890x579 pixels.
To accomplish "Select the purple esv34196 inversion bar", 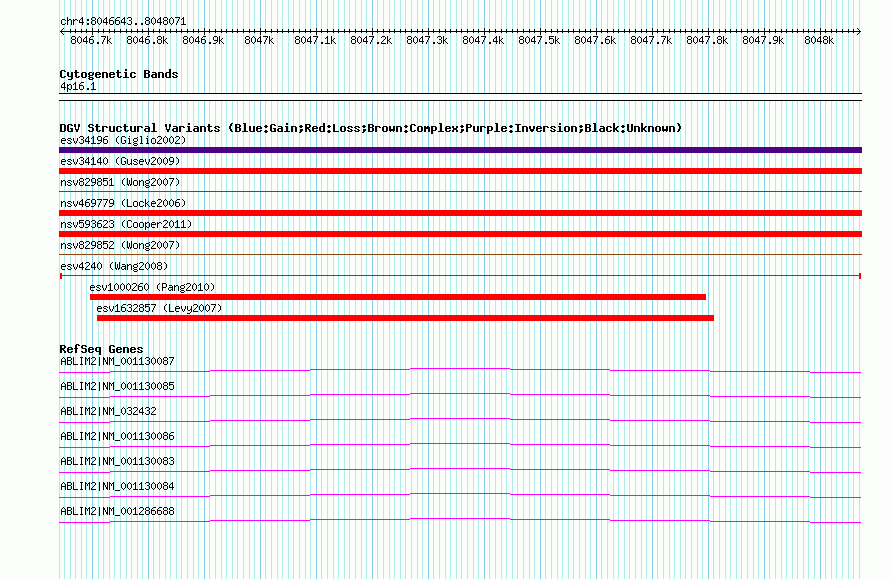I will pyautogui.click(x=460, y=150).
